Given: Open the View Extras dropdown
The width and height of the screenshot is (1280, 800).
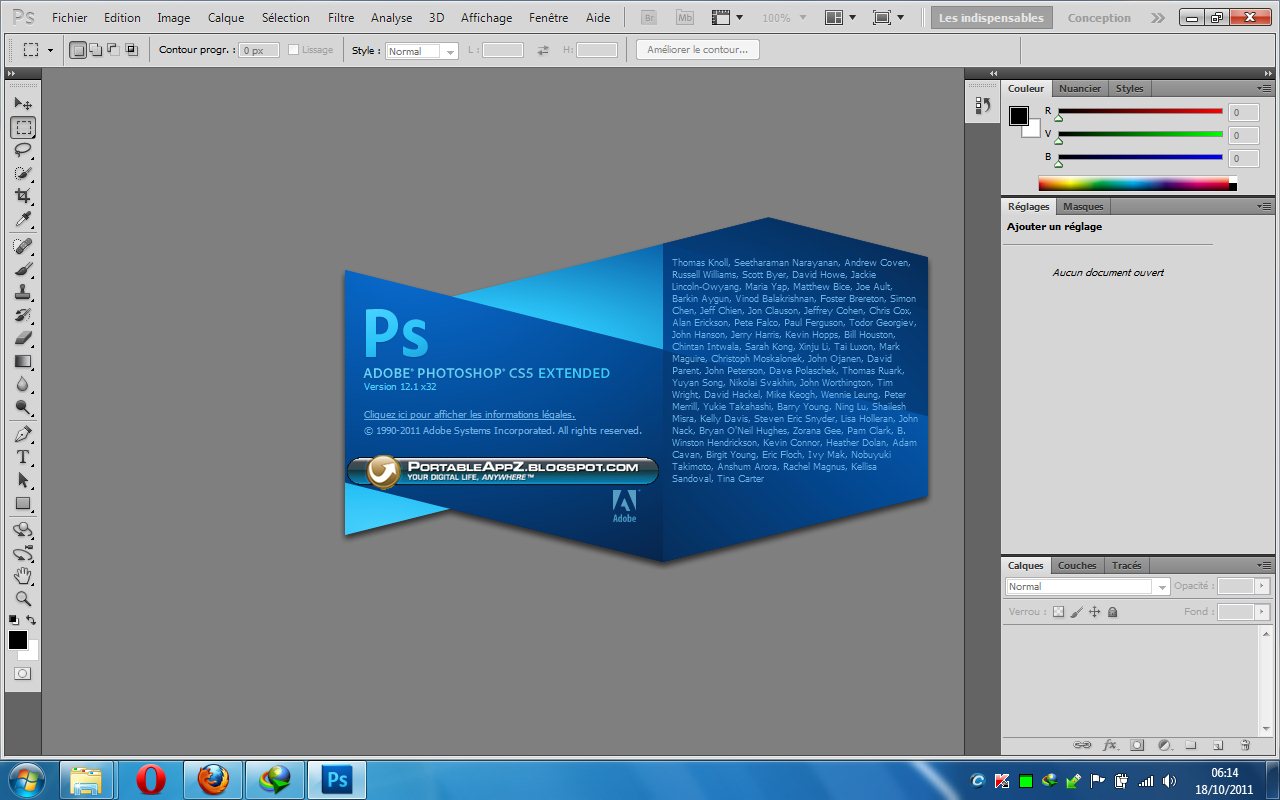Looking at the screenshot, I should point(727,18).
